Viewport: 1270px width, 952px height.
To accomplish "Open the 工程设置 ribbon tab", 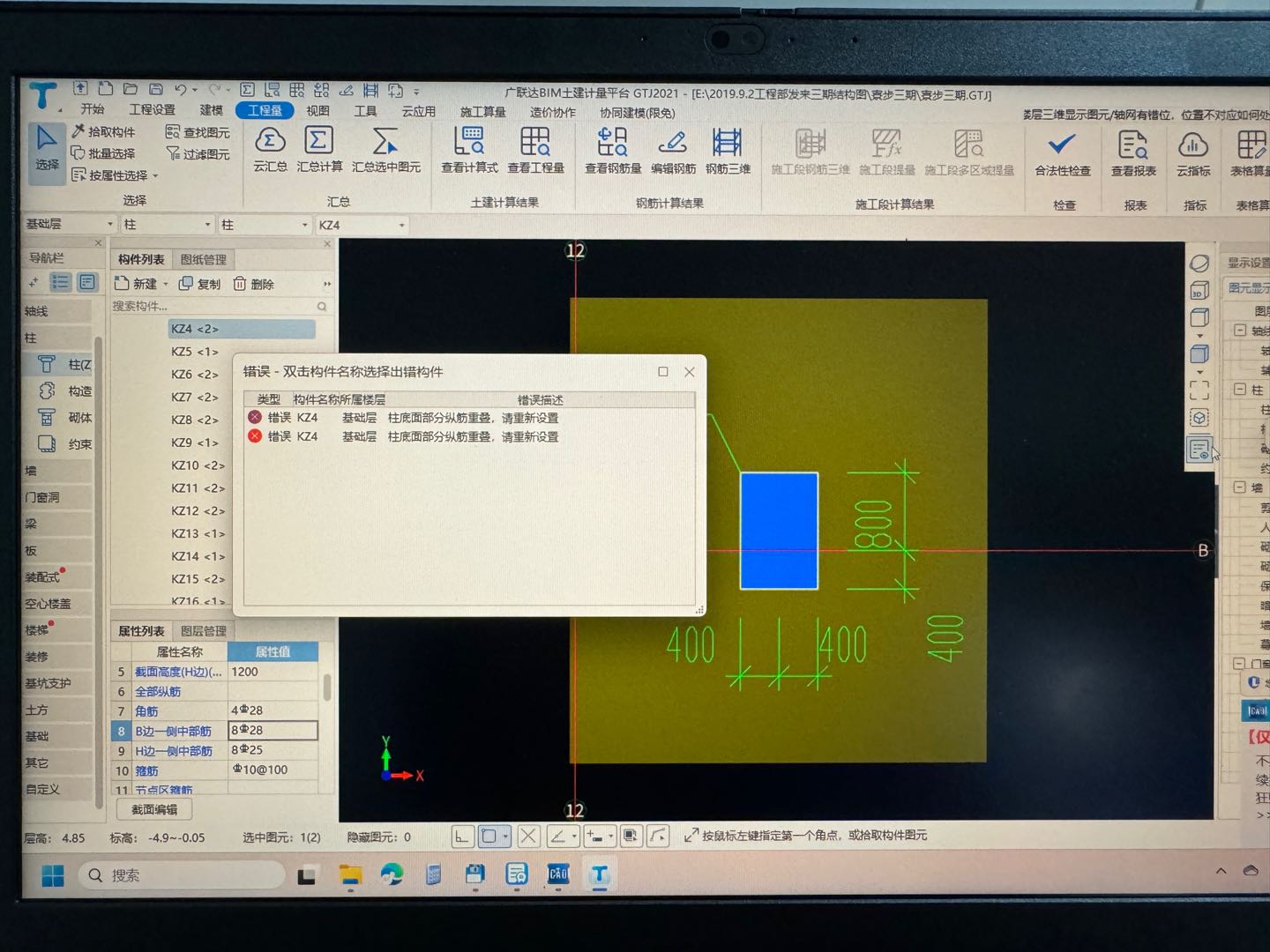I will [152, 109].
